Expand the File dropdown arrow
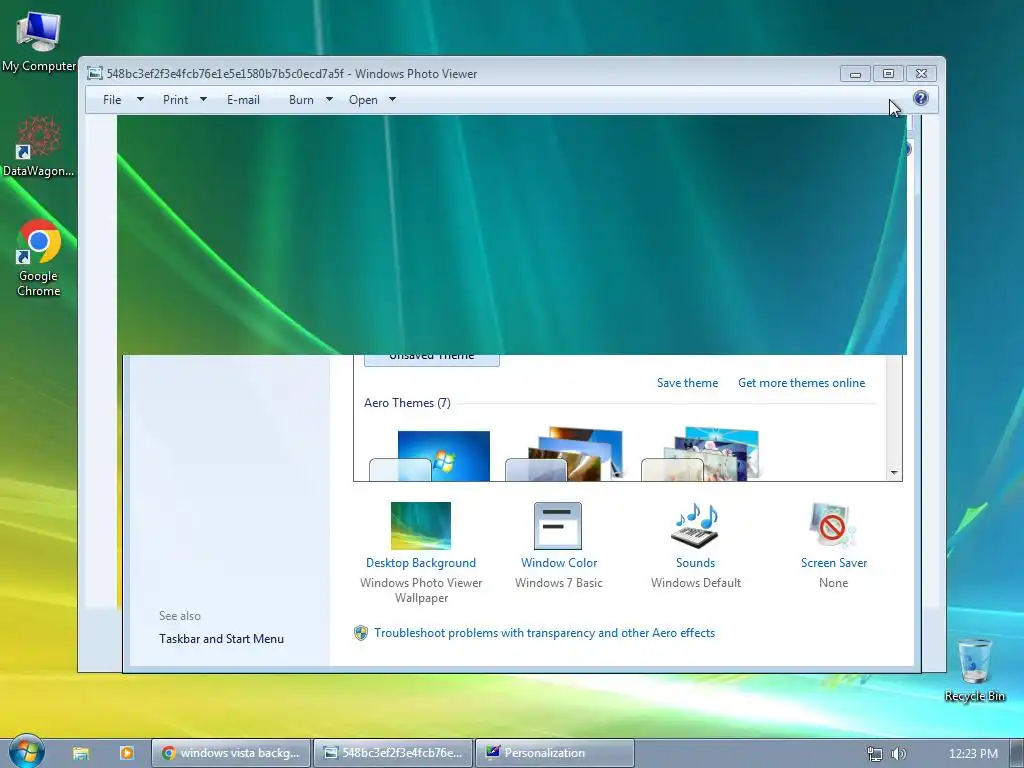 [140, 99]
